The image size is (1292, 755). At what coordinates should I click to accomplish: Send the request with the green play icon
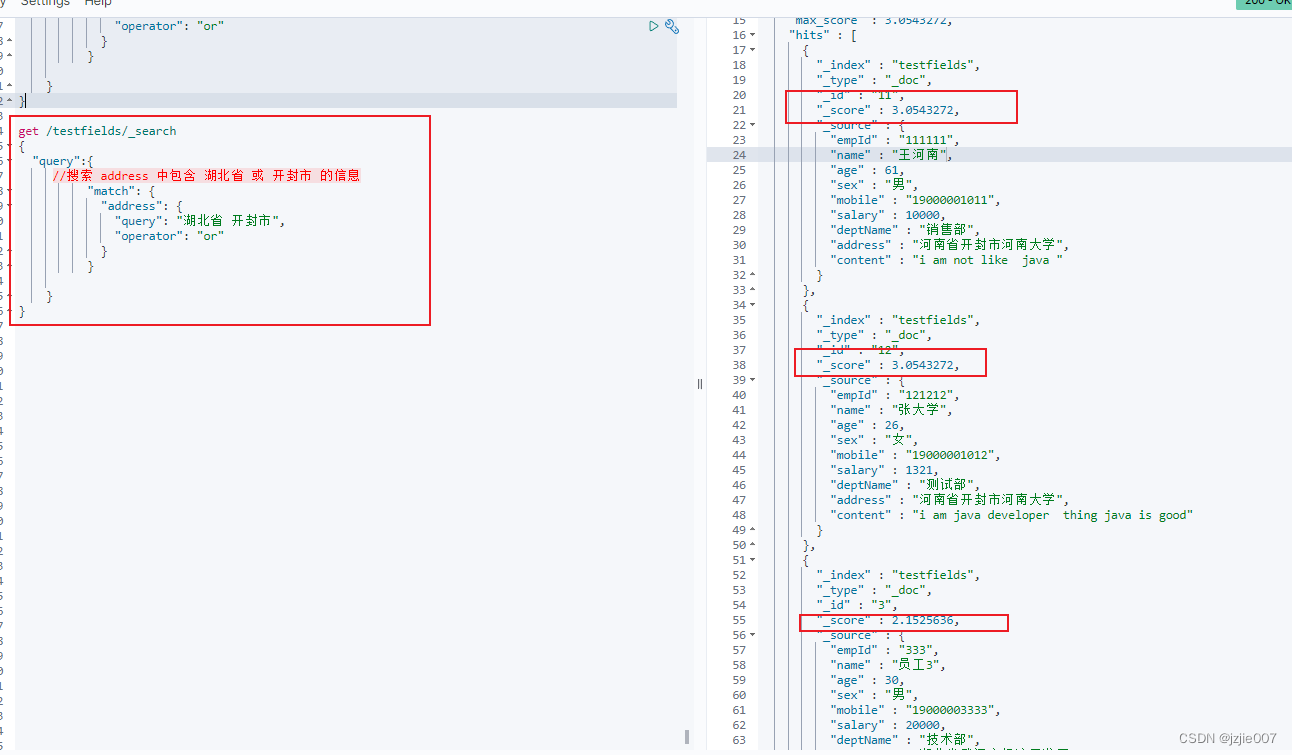pos(654,26)
